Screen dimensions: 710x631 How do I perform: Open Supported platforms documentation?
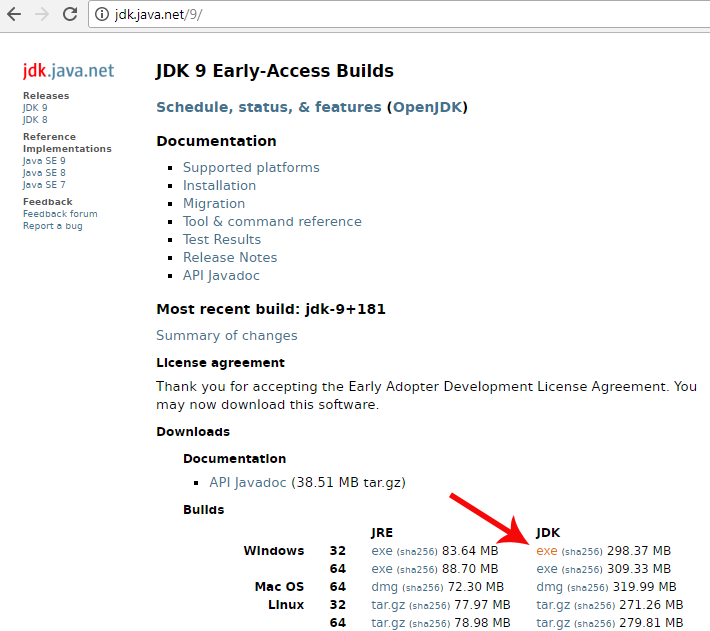coord(251,167)
